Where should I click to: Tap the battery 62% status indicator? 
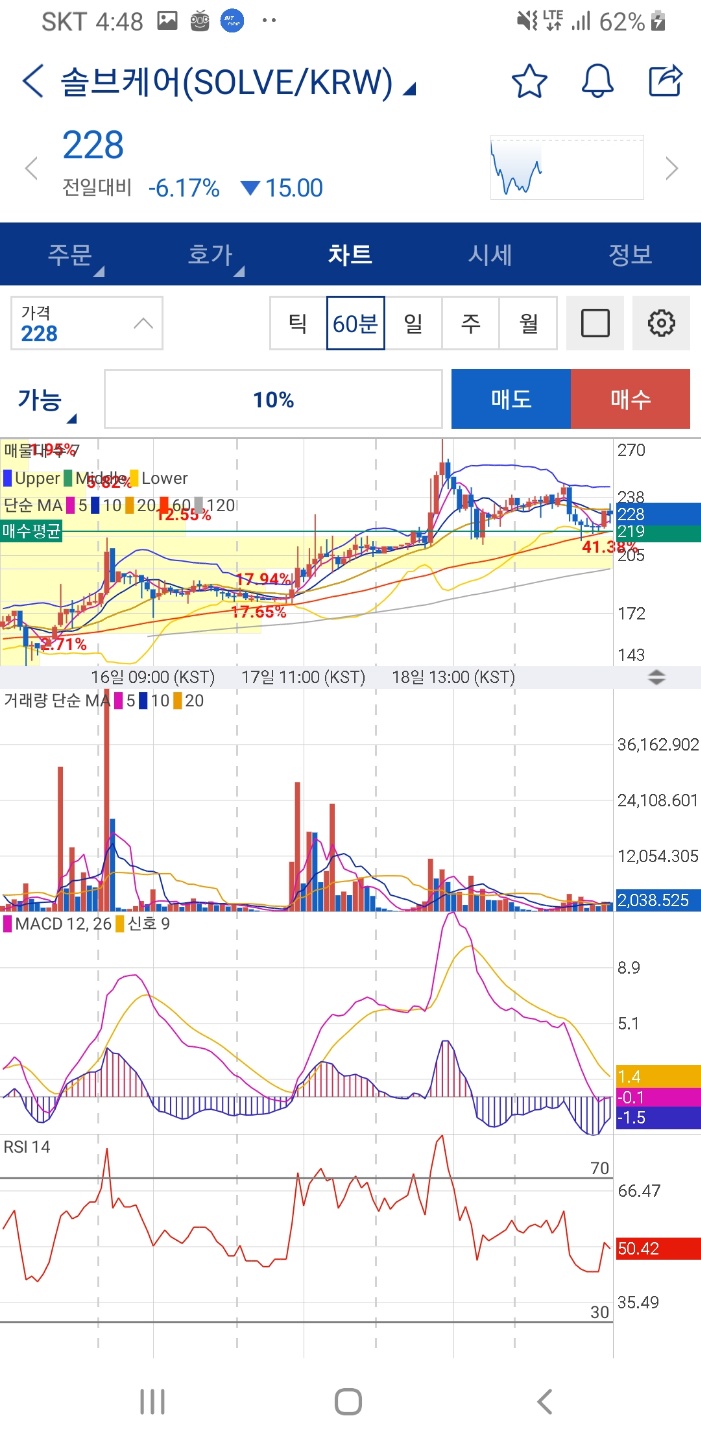[635, 21]
